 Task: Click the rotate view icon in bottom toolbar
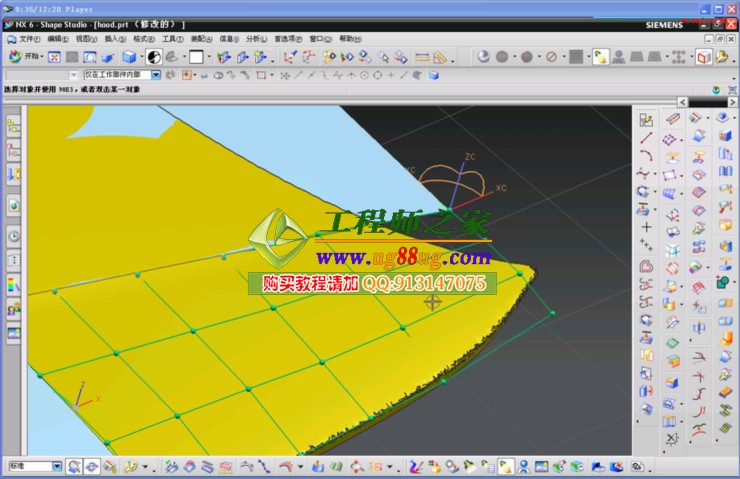point(91,466)
